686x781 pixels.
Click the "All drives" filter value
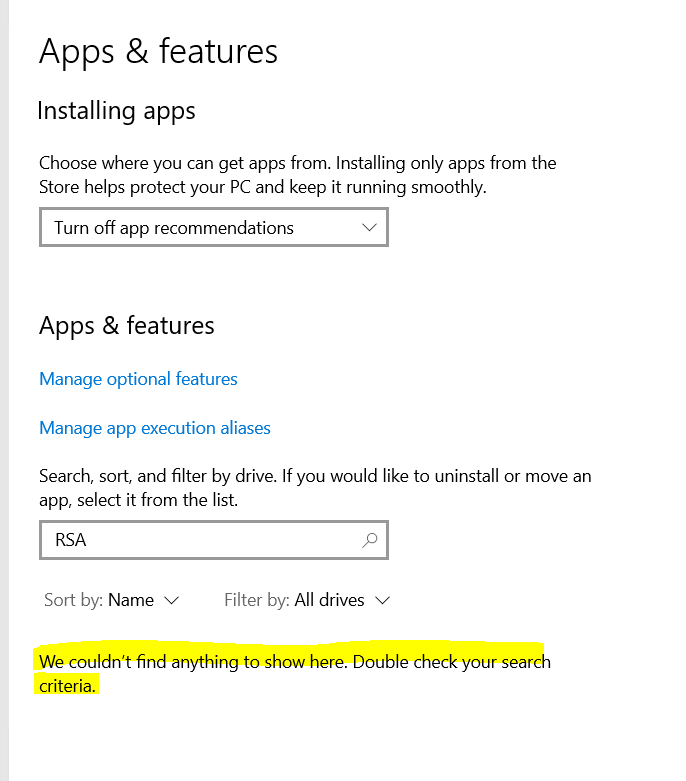coord(330,601)
